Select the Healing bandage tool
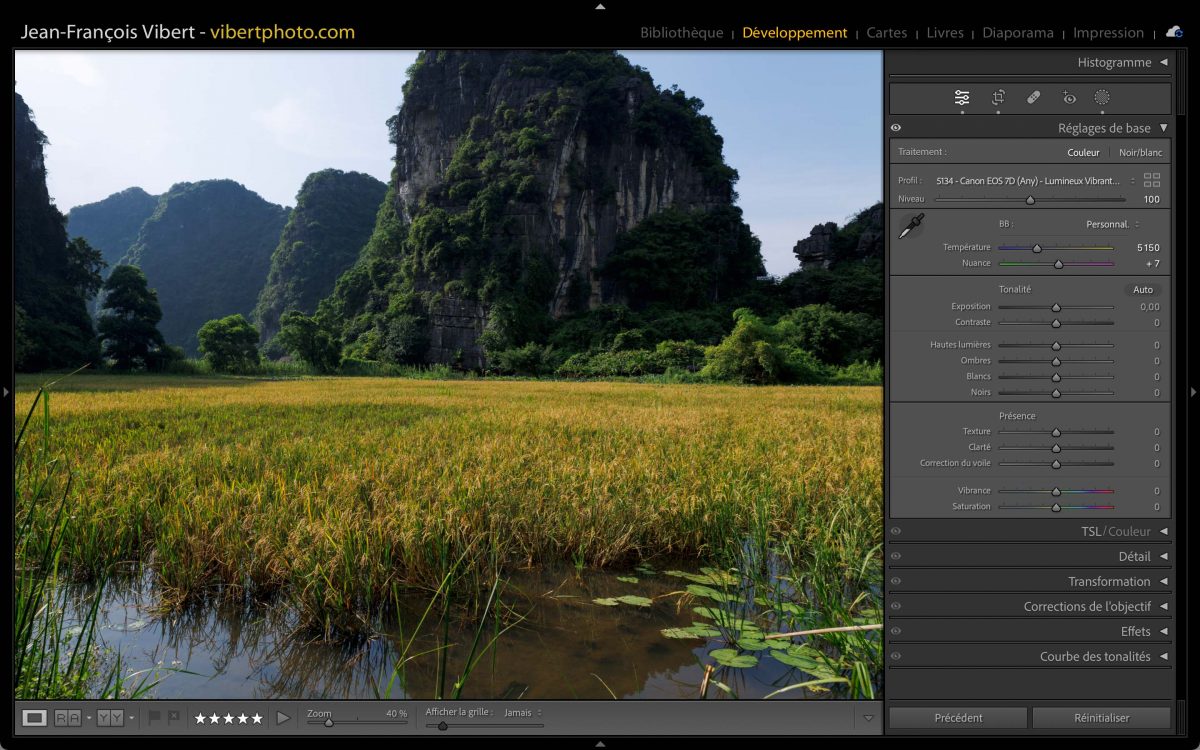The height and width of the screenshot is (750, 1200). coord(1034,97)
